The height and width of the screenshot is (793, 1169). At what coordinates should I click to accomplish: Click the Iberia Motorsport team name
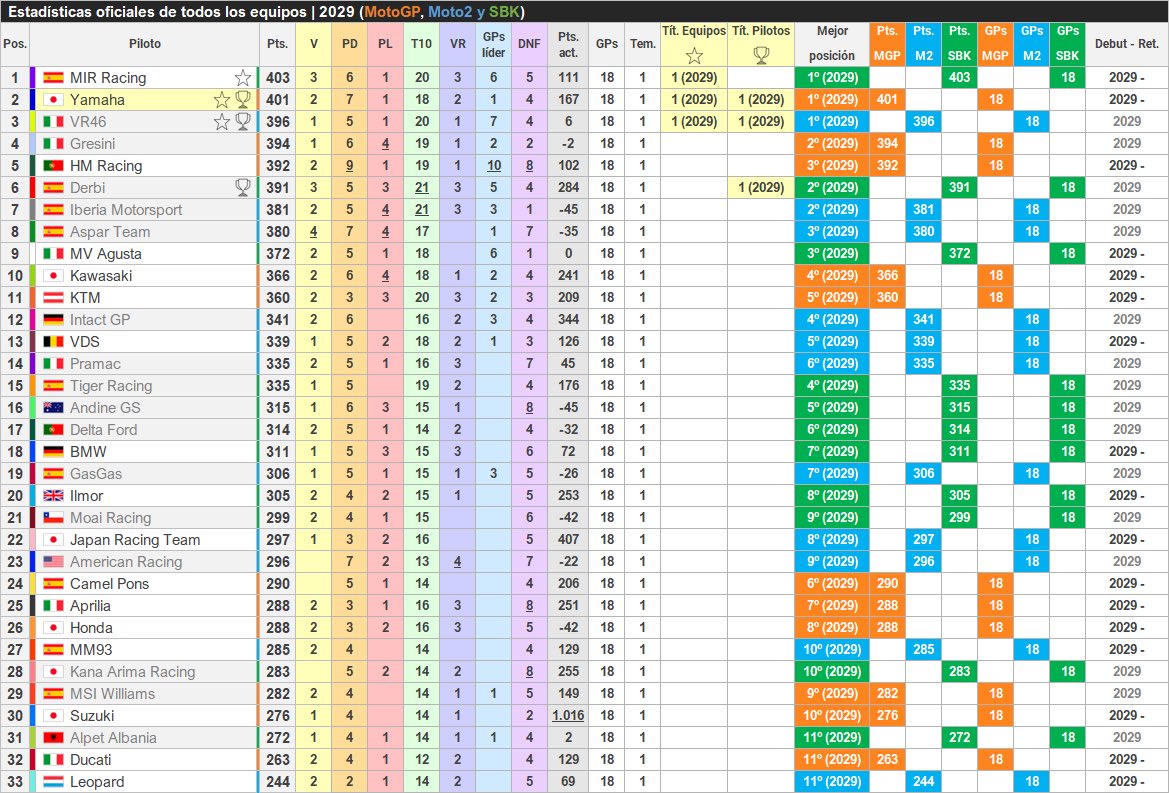coord(126,209)
